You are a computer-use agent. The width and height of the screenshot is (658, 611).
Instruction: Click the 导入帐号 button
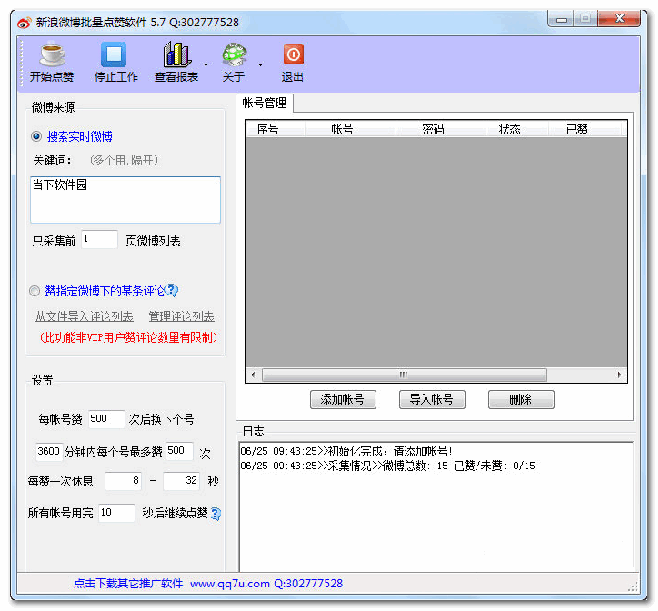pyautogui.click(x=432, y=400)
